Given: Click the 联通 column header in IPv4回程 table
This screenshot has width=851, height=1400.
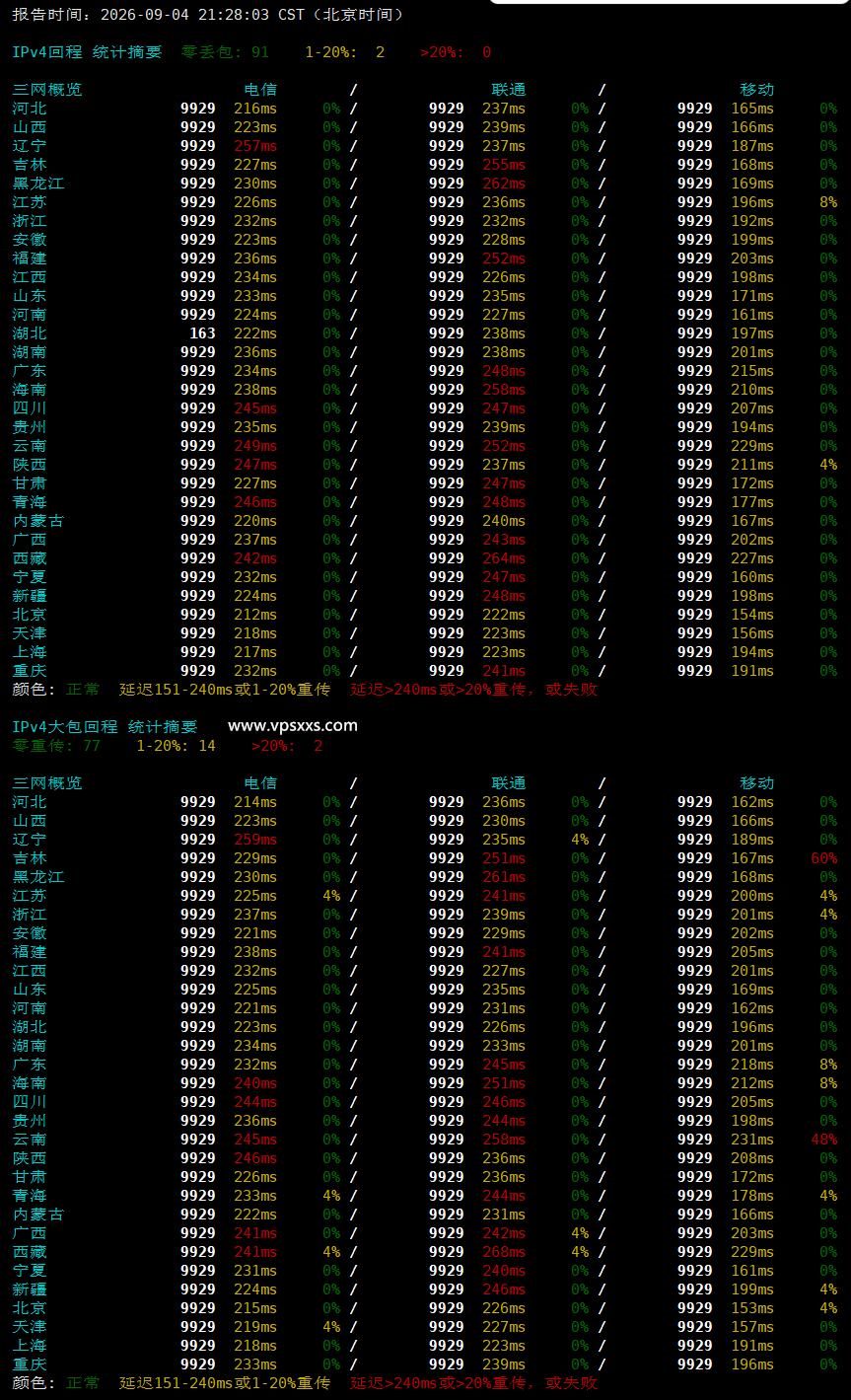Looking at the screenshot, I should (509, 90).
